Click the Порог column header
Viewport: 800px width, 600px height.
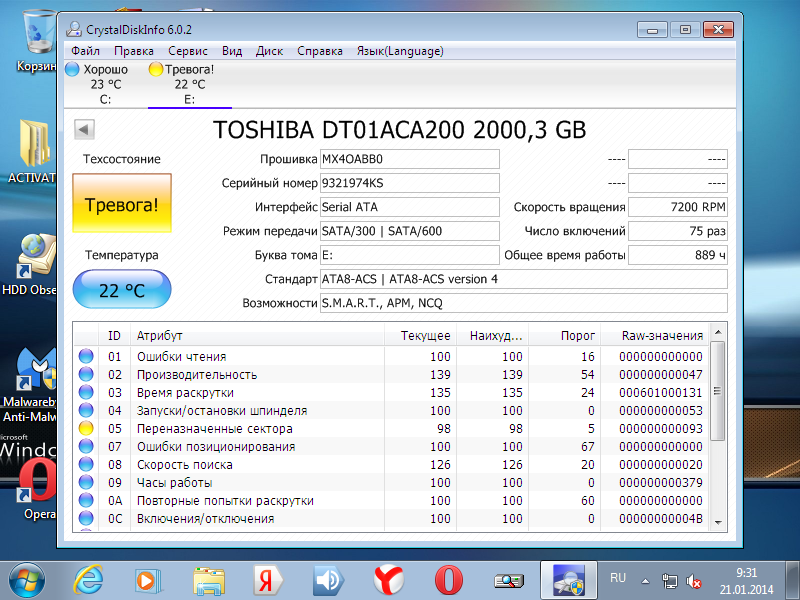564,335
